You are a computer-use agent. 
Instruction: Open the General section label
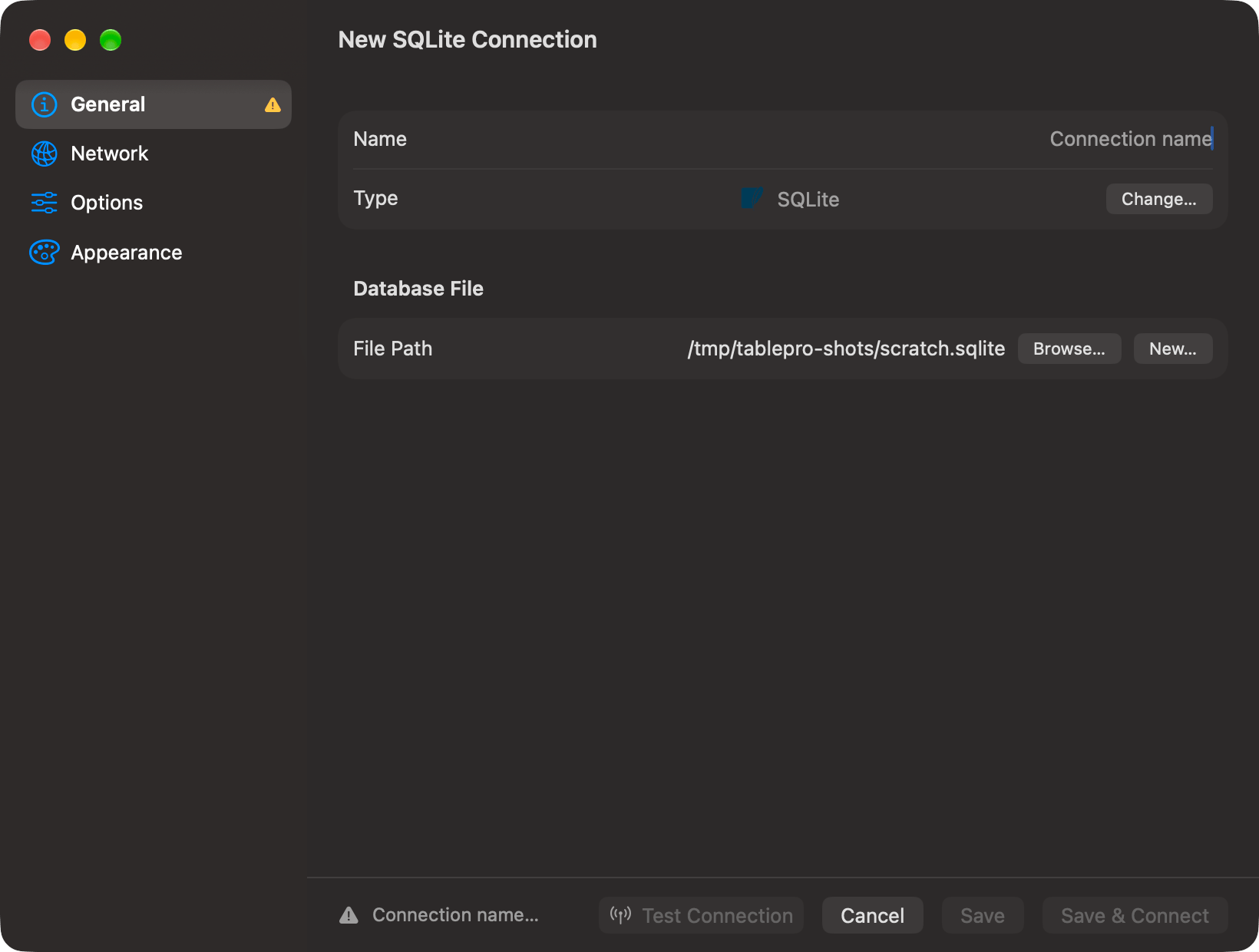(x=107, y=104)
